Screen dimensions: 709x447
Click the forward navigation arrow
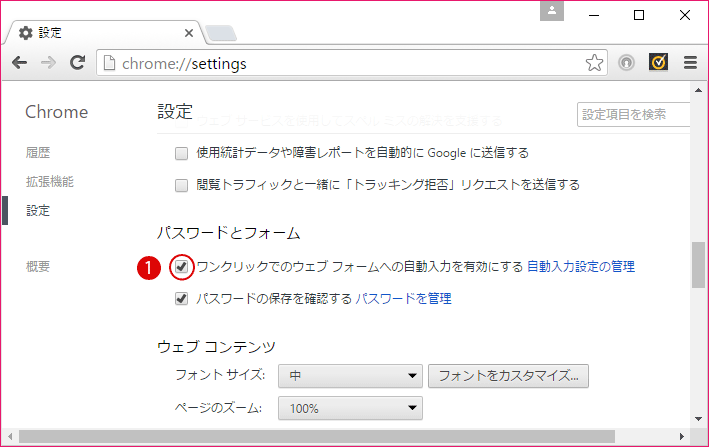point(48,63)
